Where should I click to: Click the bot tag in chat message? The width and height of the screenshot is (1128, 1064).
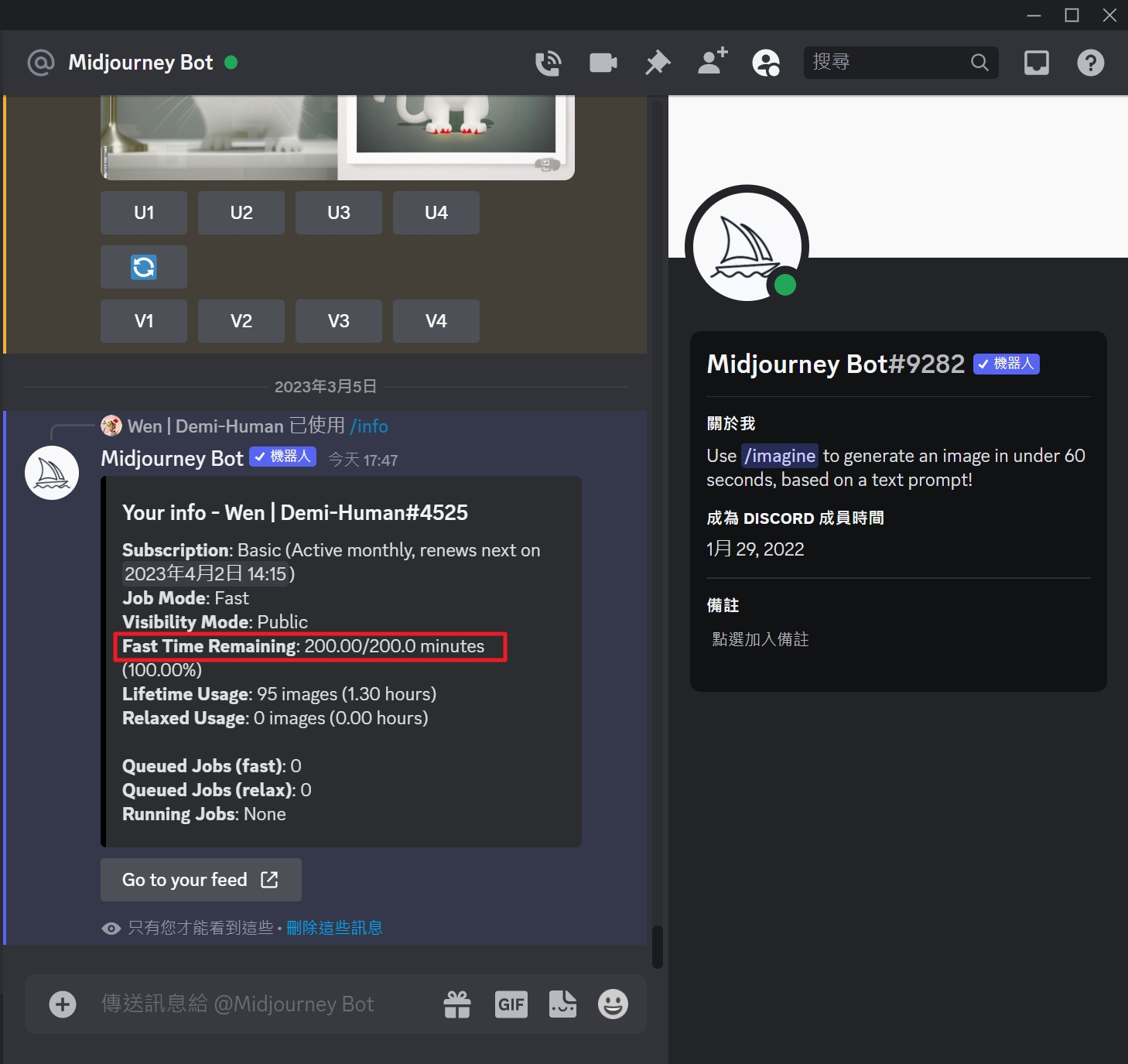(x=282, y=457)
